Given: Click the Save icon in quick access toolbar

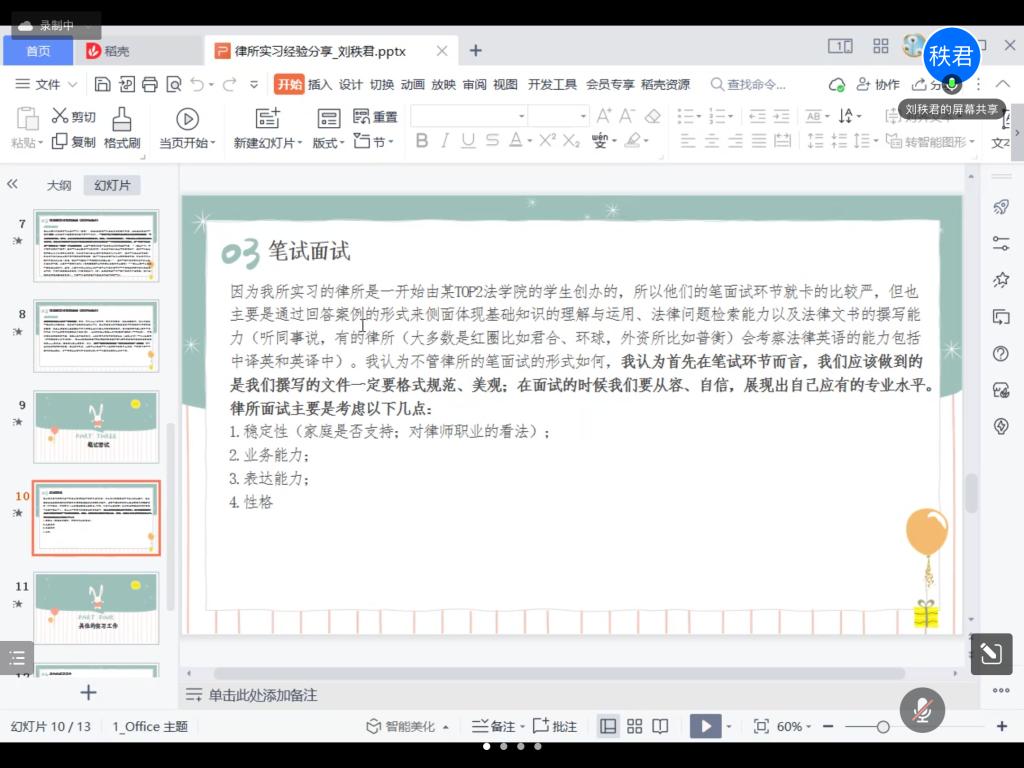Looking at the screenshot, I should pos(103,84).
